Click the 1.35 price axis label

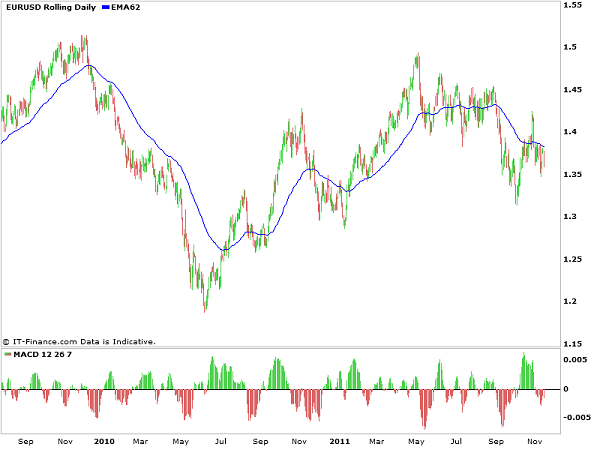pyautogui.click(x=572, y=174)
